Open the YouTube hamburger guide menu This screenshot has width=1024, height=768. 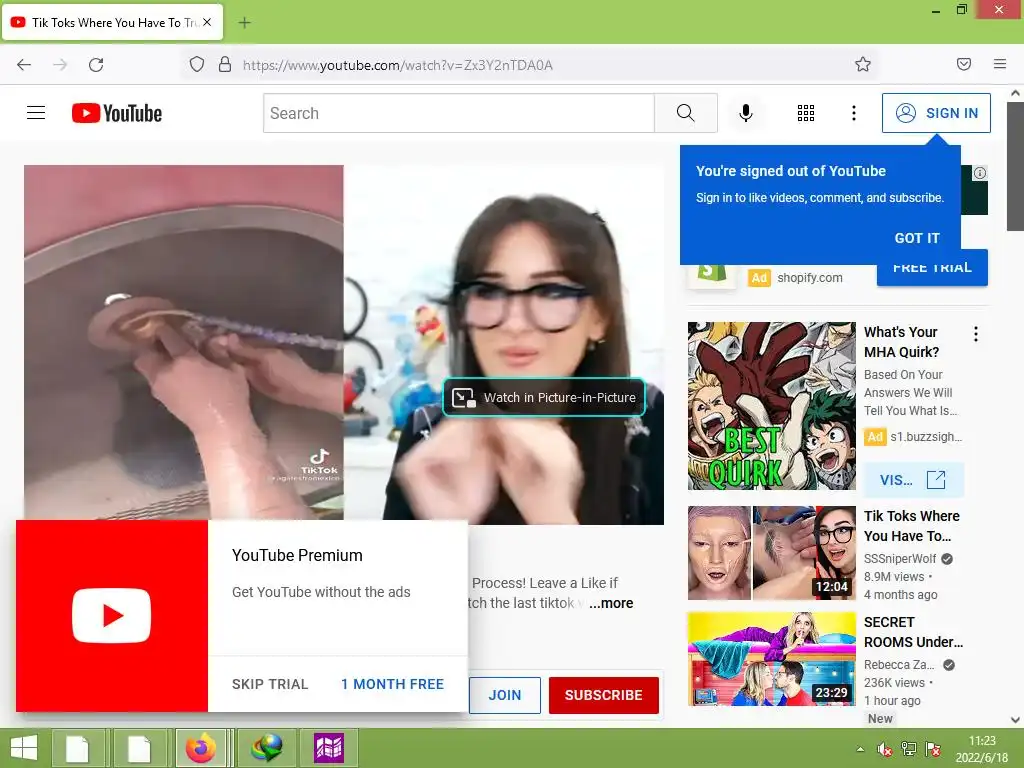tap(36, 113)
